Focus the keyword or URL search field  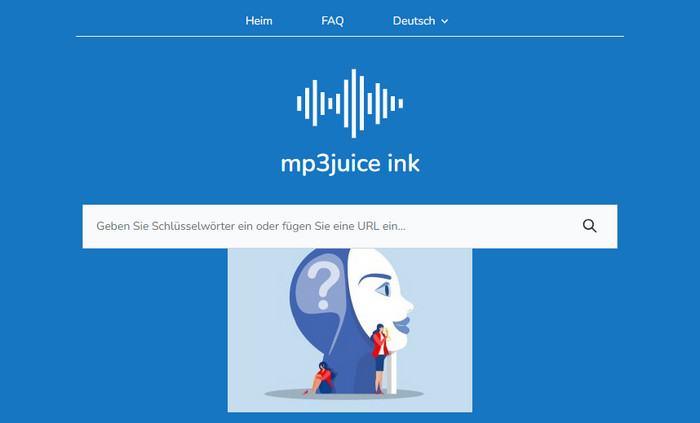point(350,226)
